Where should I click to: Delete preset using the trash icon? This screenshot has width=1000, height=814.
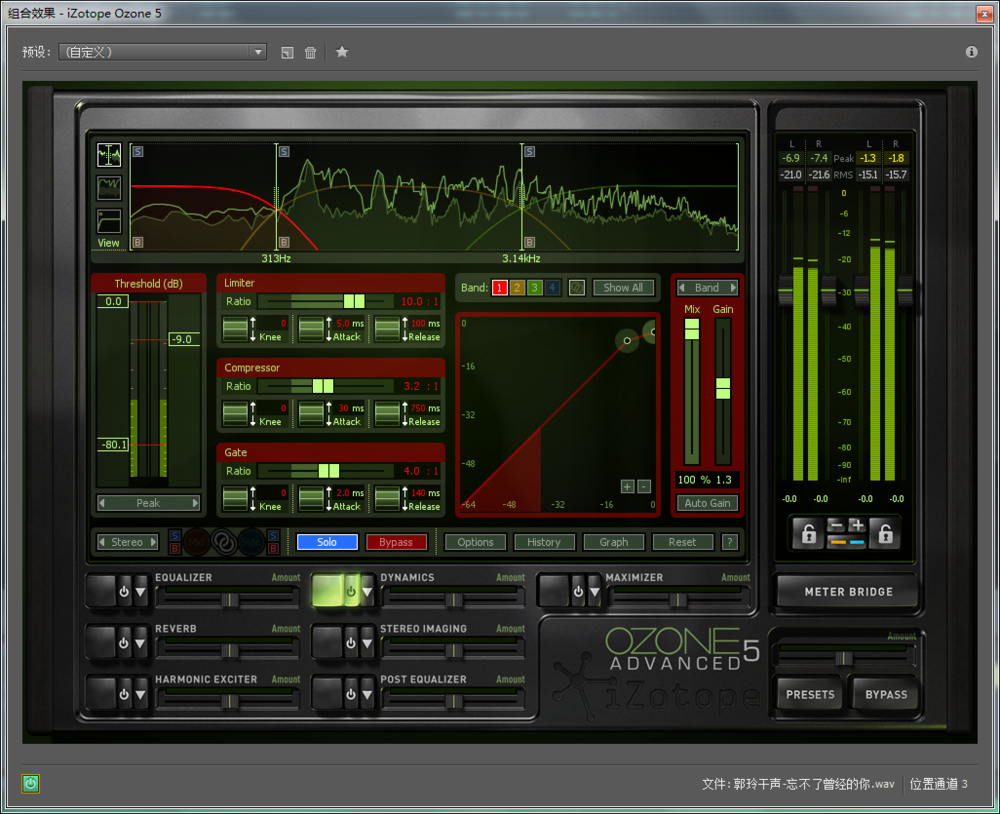[311, 52]
